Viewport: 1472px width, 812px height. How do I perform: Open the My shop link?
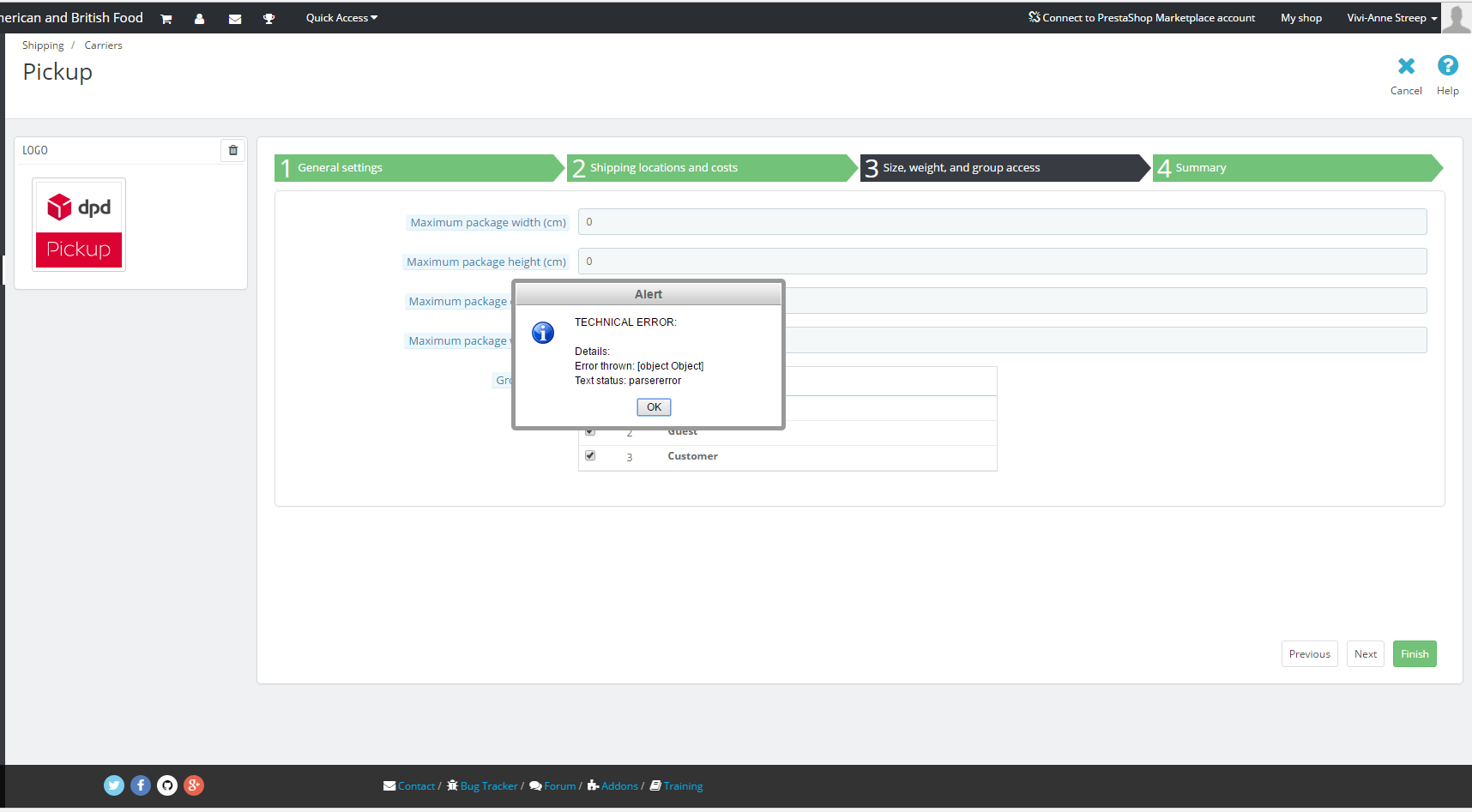(x=1301, y=18)
